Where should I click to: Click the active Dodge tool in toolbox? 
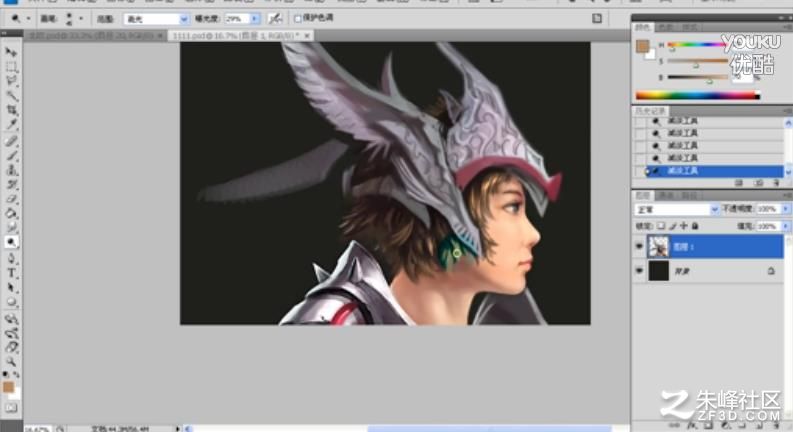[x=11, y=242]
